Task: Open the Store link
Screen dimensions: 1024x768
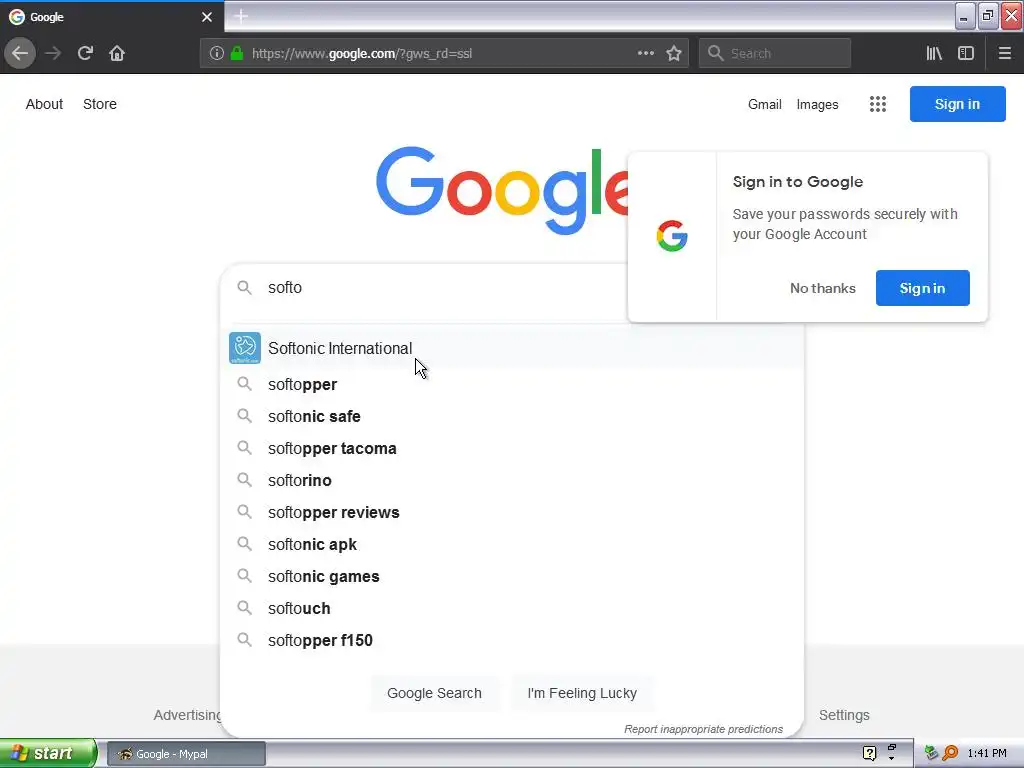Action: click(100, 104)
